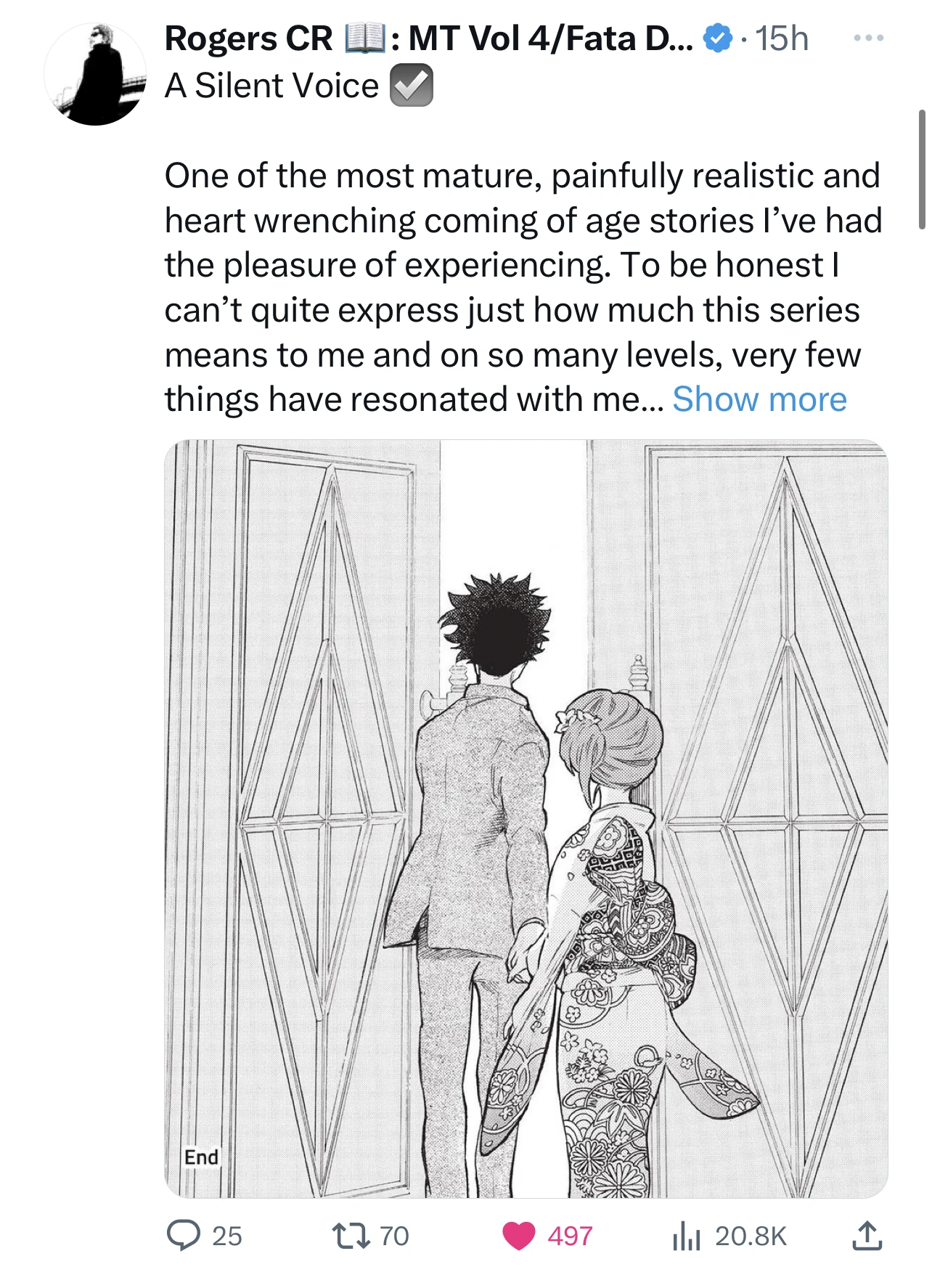This screenshot has height=1288, width=932.
Task: Toggle the retweet arrows icon
Action: click(x=351, y=1235)
